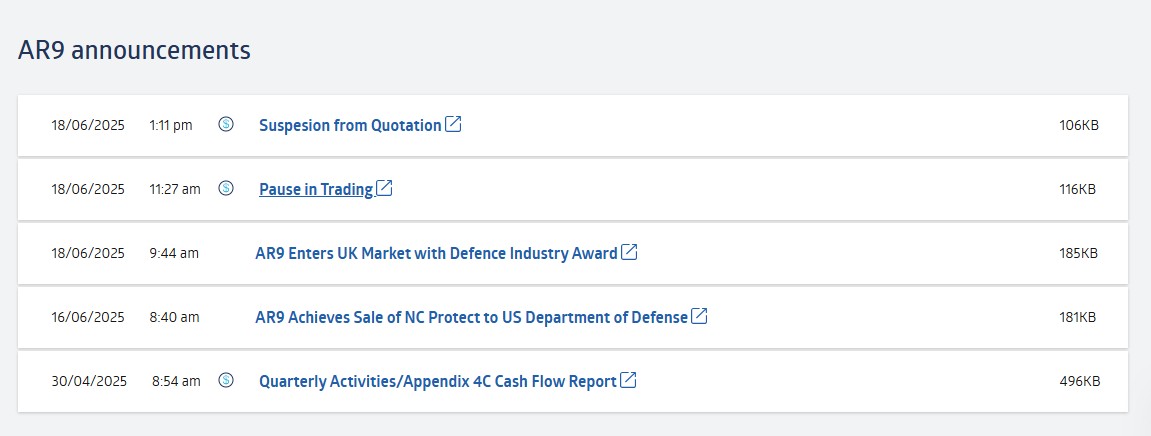The width and height of the screenshot is (1151, 436).
Task: Click the 9:44 am timestamp
Action: pyautogui.click(x=174, y=253)
